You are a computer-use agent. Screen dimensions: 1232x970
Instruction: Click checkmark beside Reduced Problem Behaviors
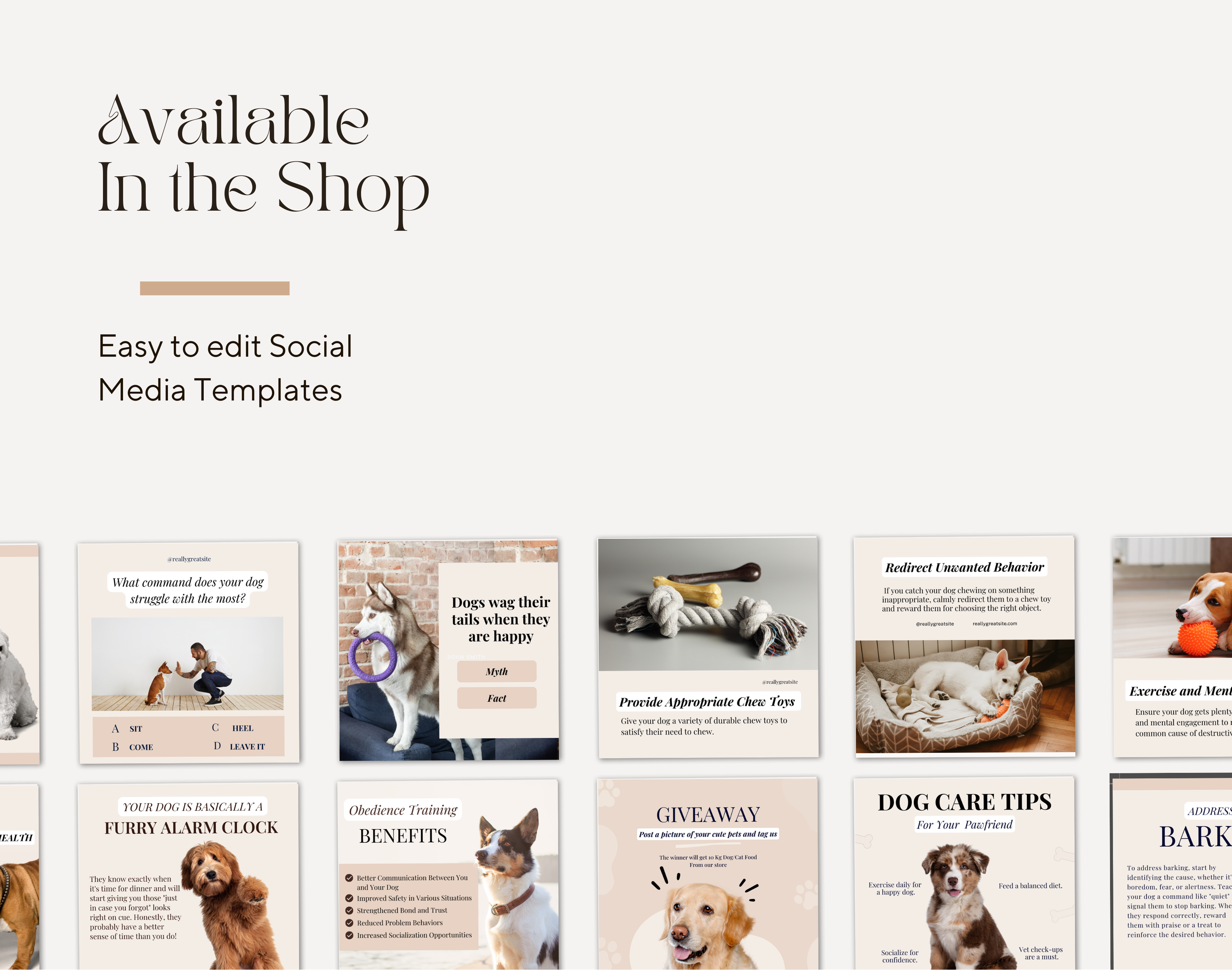click(349, 923)
